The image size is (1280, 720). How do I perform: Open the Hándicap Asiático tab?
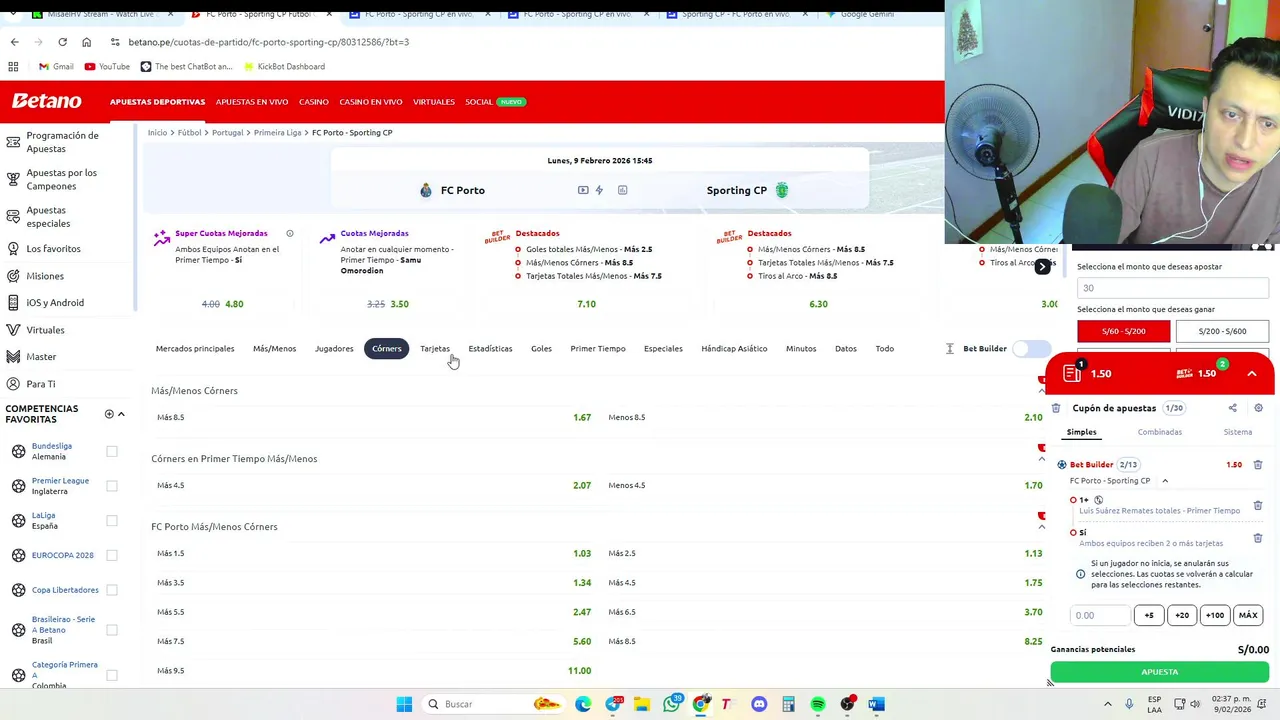click(x=734, y=349)
